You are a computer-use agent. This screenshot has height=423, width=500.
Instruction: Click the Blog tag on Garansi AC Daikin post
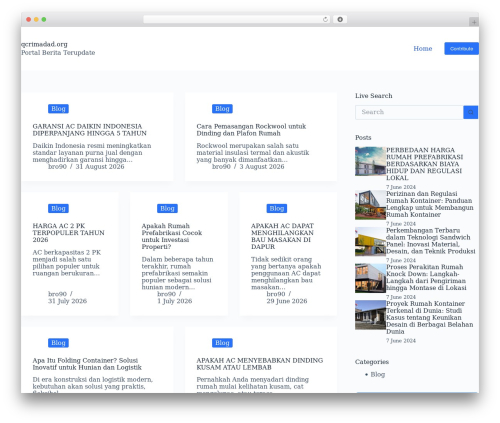58,109
